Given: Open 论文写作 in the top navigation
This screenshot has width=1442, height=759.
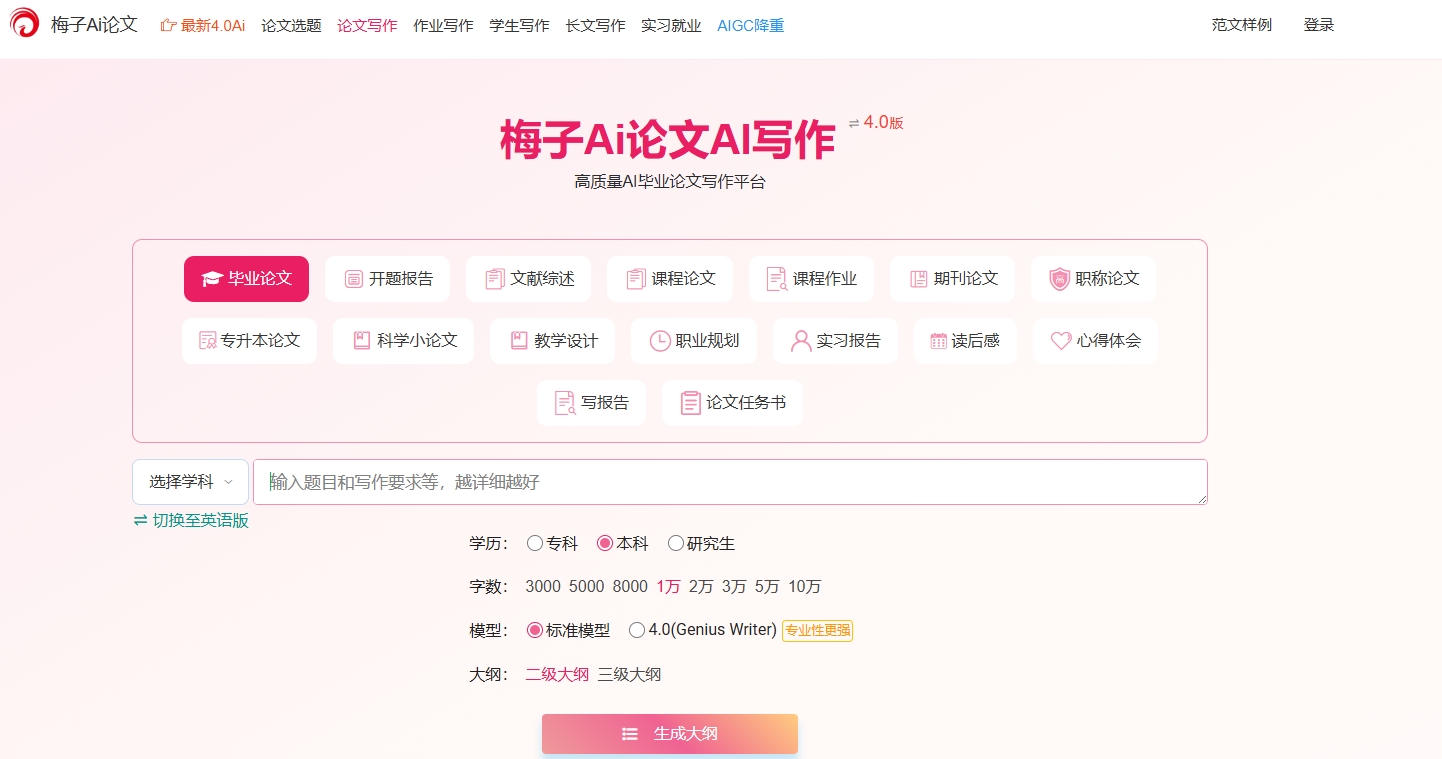Looking at the screenshot, I should pyautogui.click(x=367, y=26).
